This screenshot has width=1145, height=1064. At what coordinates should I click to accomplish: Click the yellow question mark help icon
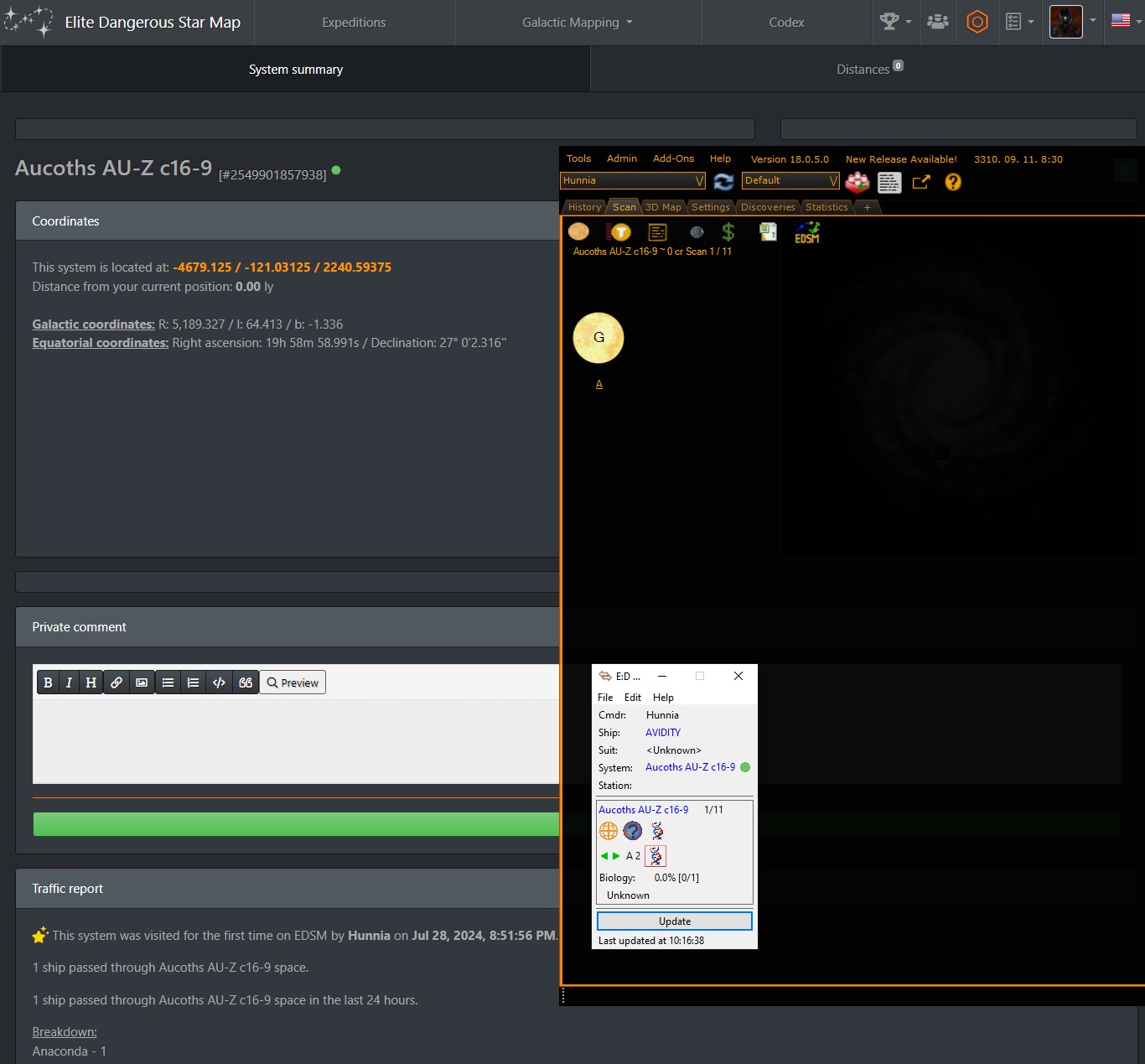[x=953, y=182]
